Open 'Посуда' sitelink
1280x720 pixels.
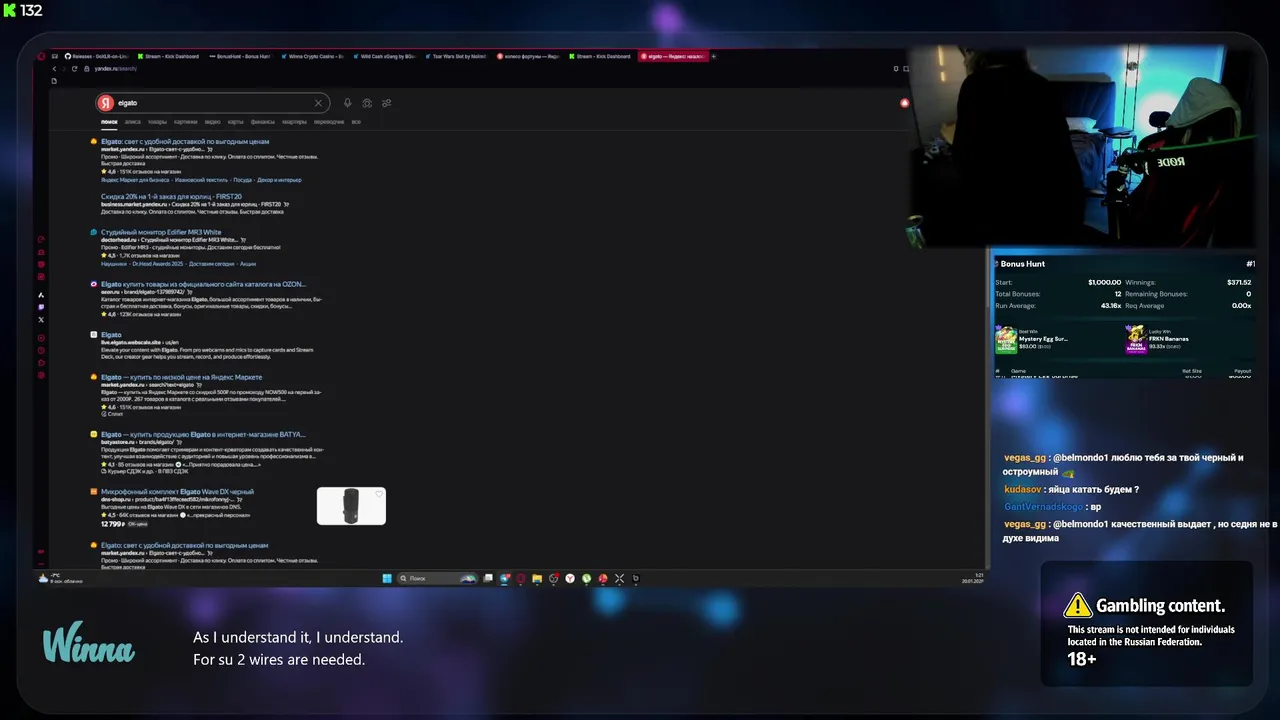pyautogui.click(x=243, y=180)
